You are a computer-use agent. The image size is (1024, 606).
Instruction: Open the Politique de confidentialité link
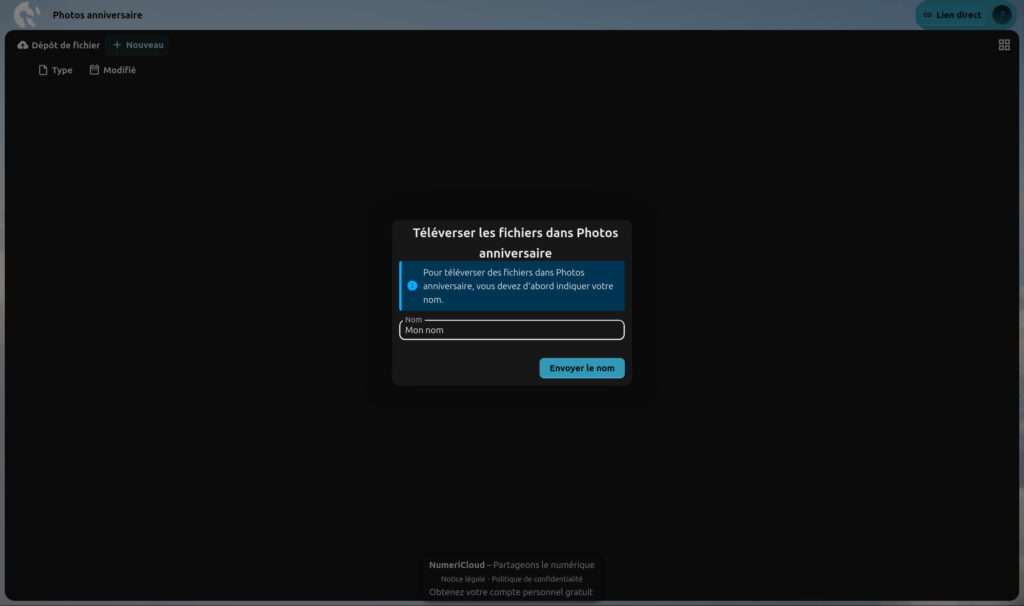pos(537,579)
